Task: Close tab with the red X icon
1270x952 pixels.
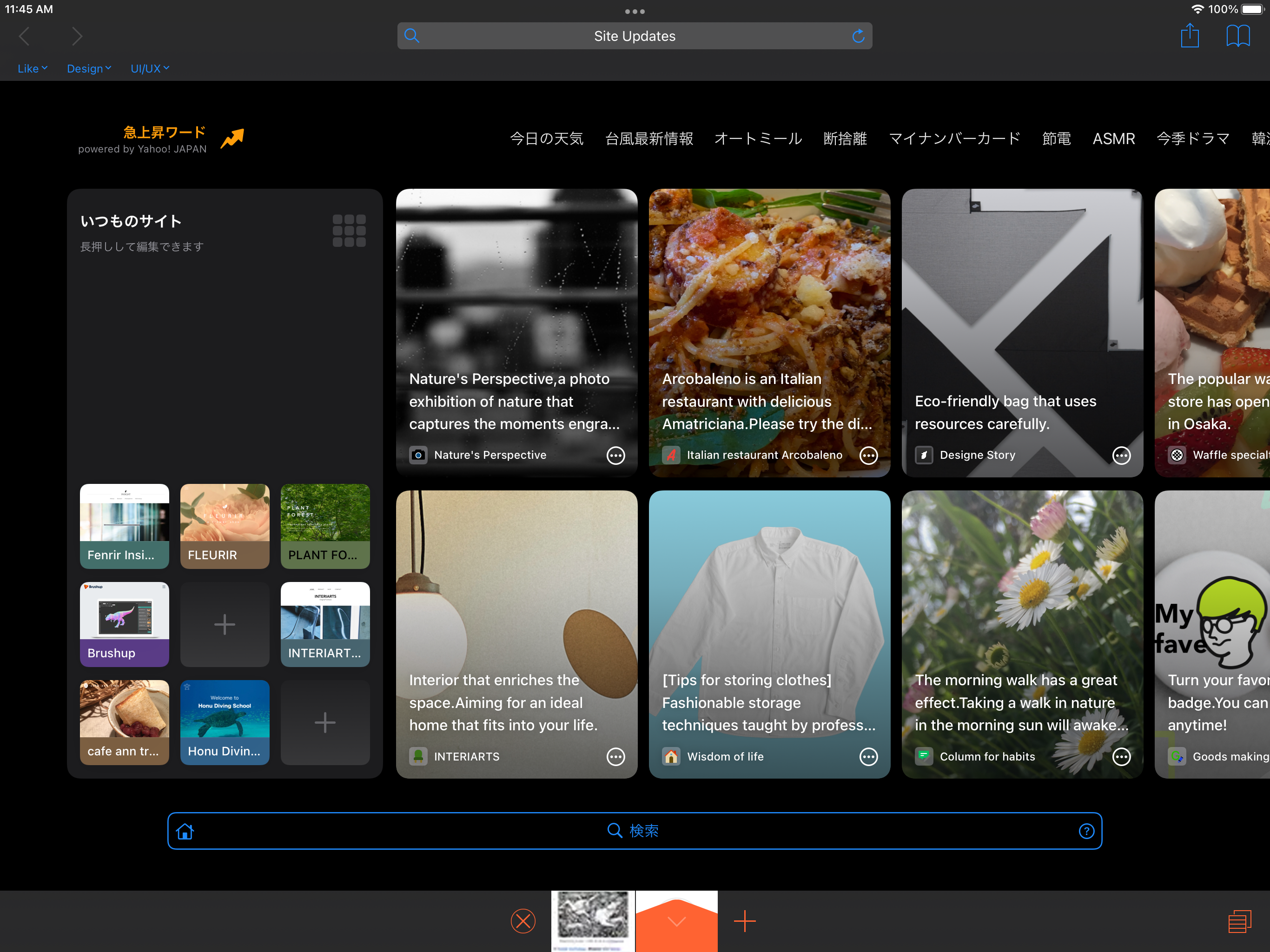Action: [523, 921]
